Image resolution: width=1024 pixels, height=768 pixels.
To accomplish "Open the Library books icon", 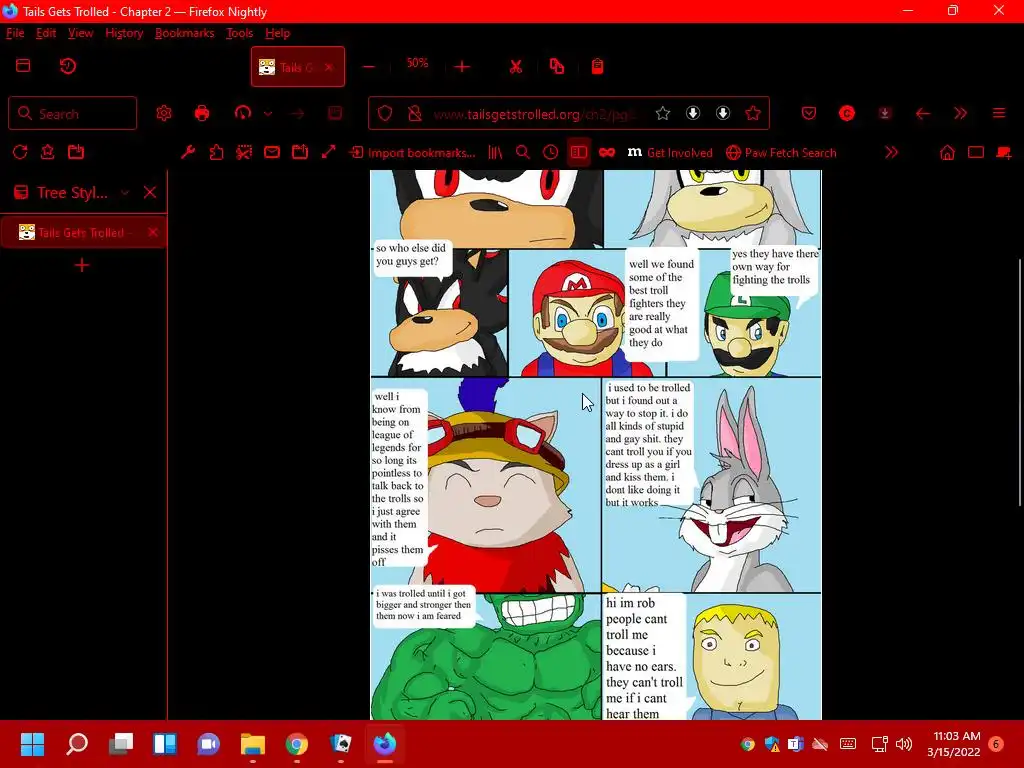I will pyautogui.click(x=495, y=152).
